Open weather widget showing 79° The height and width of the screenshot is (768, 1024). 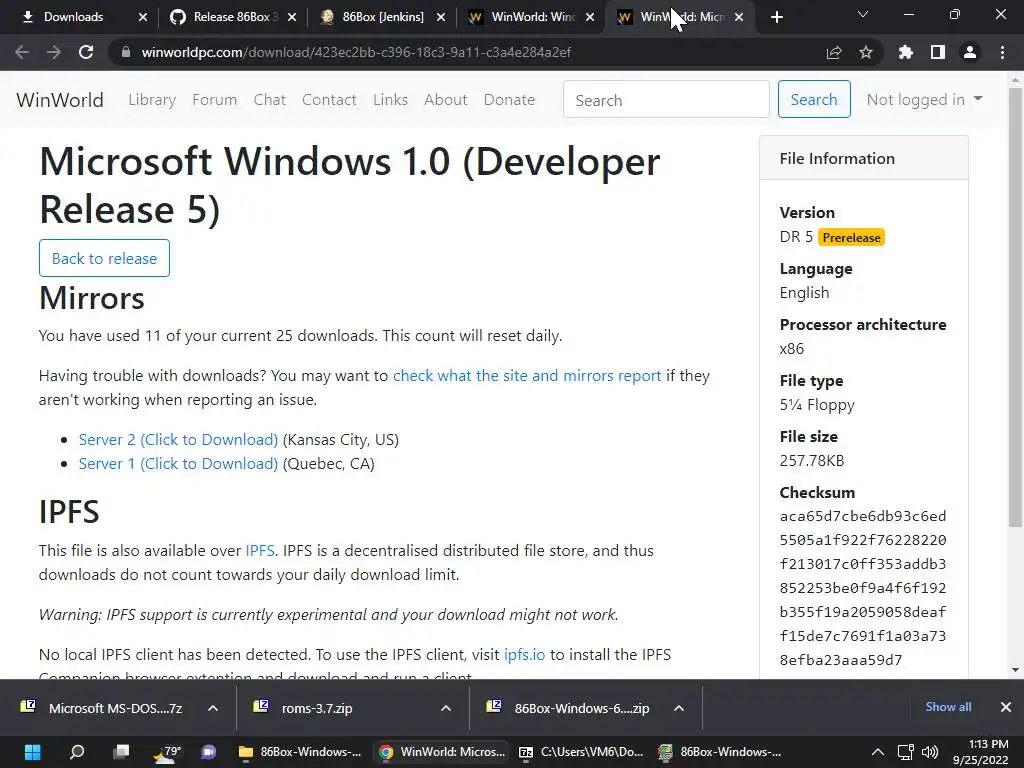pyautogui.click(x=167, y=752)
